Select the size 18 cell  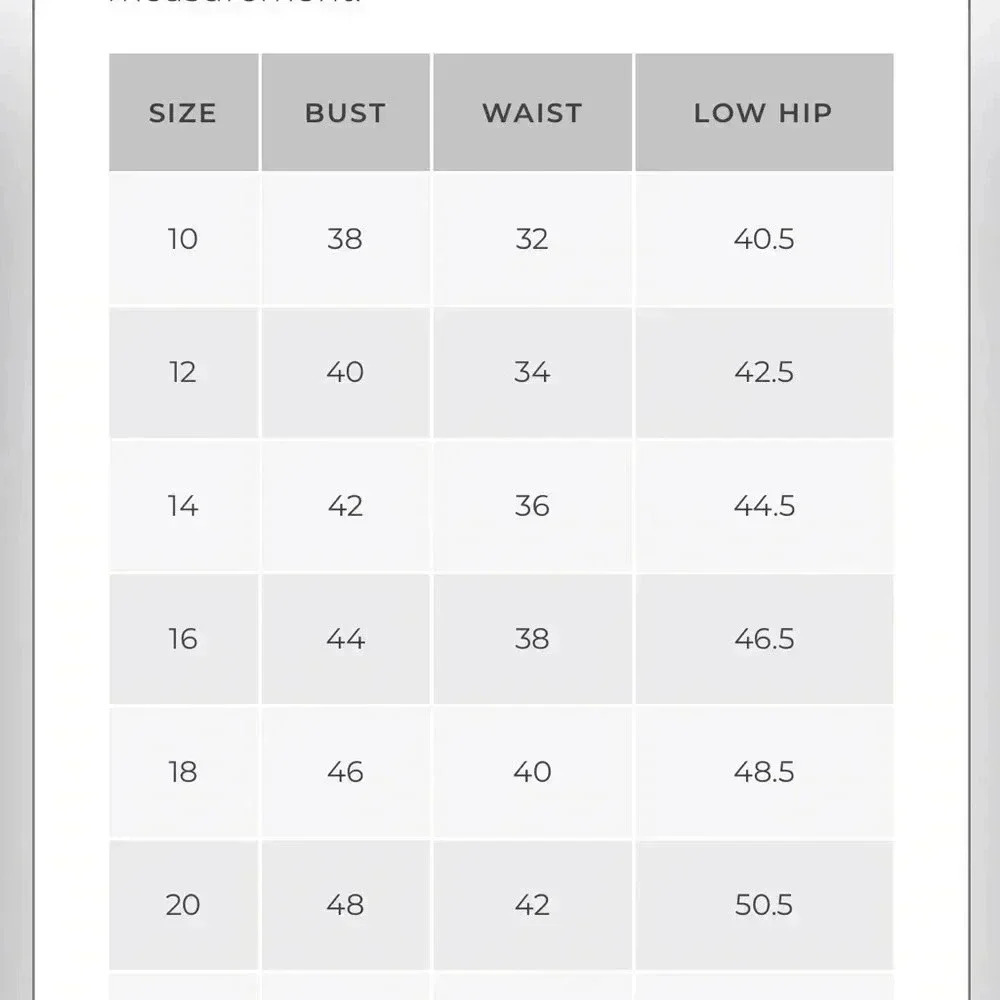(184, 772)
